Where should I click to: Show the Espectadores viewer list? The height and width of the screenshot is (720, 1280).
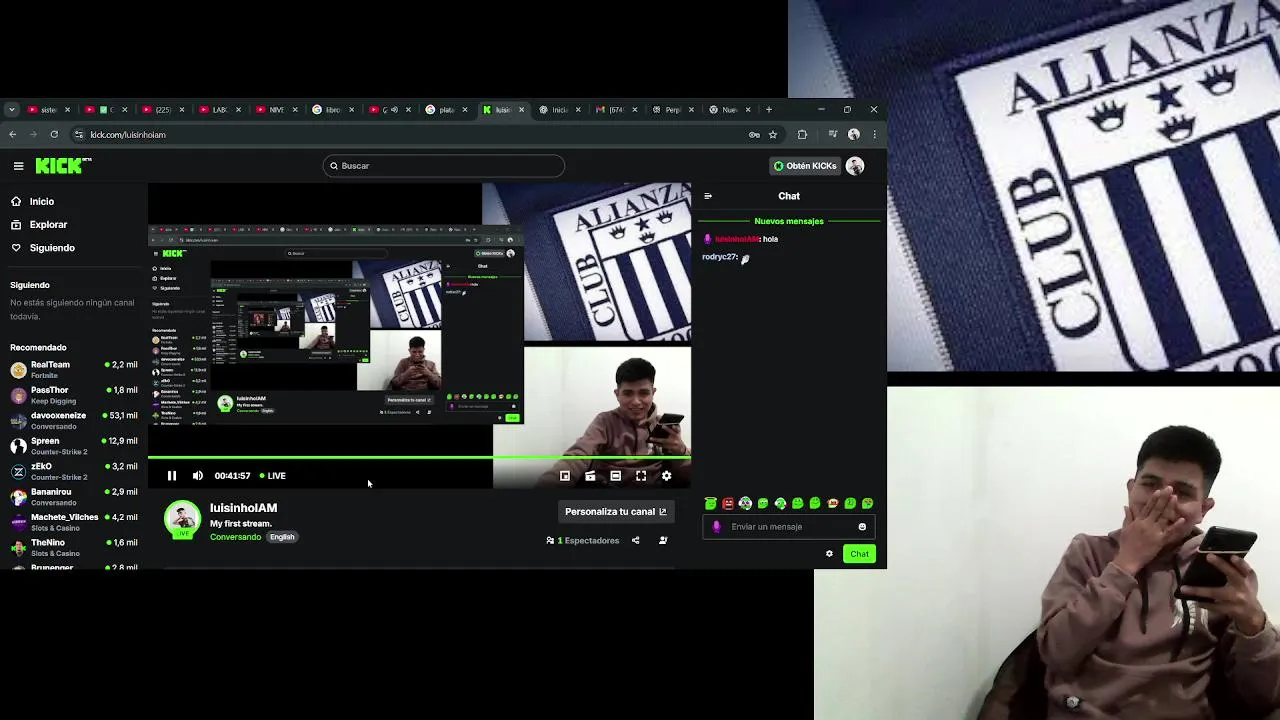[x=583, y=541]
